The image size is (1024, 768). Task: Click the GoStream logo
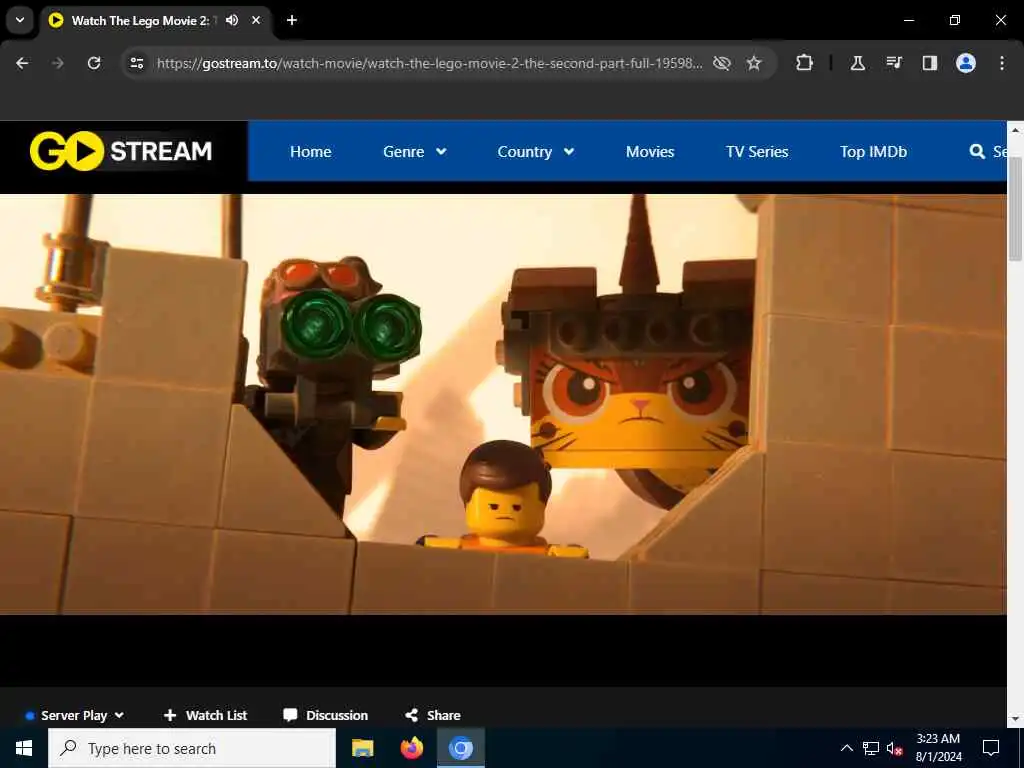(121, 151)
